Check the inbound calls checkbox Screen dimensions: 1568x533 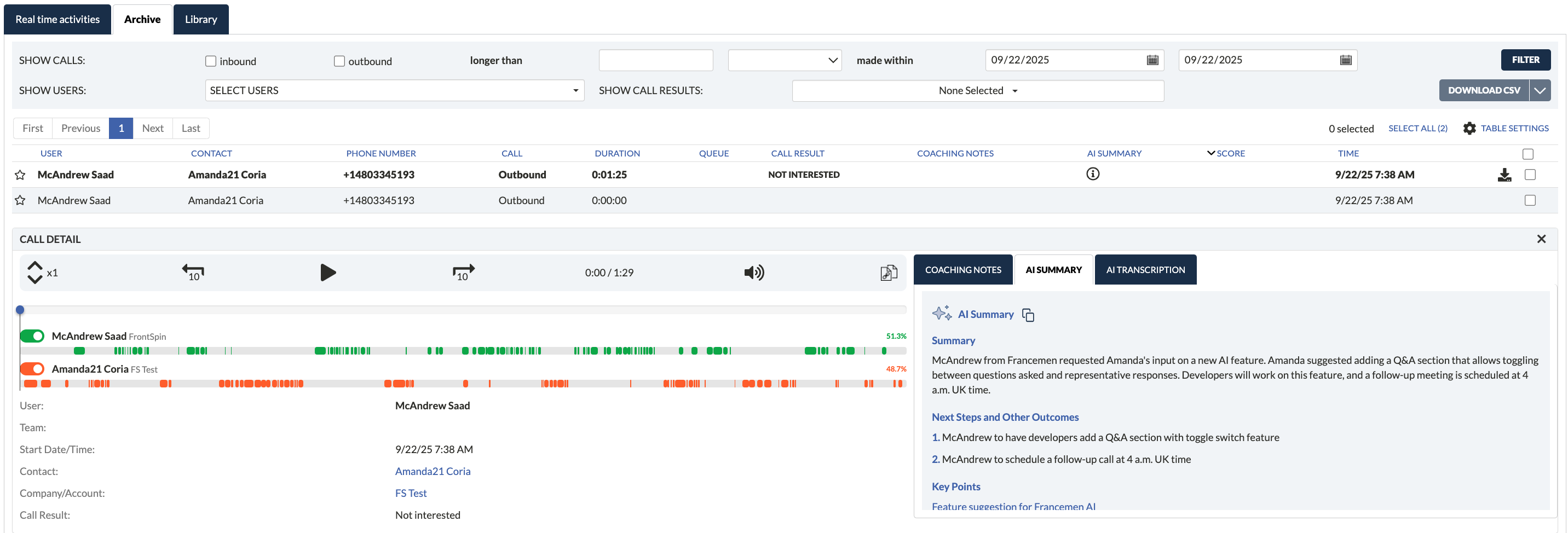211,61
